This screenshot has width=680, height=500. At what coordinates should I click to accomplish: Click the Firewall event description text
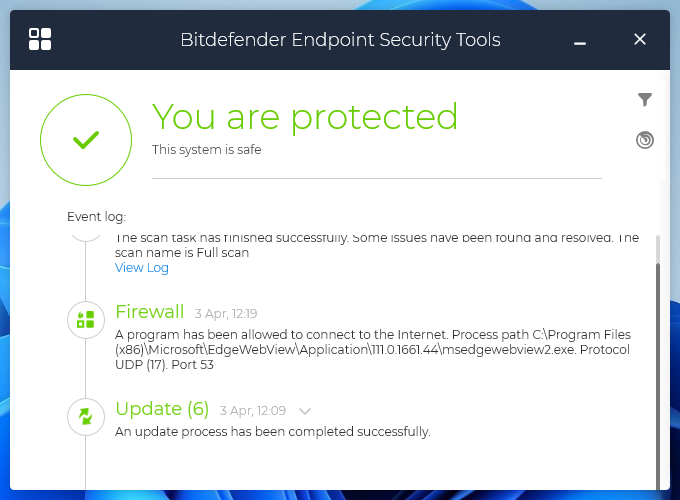click(372, 349)
